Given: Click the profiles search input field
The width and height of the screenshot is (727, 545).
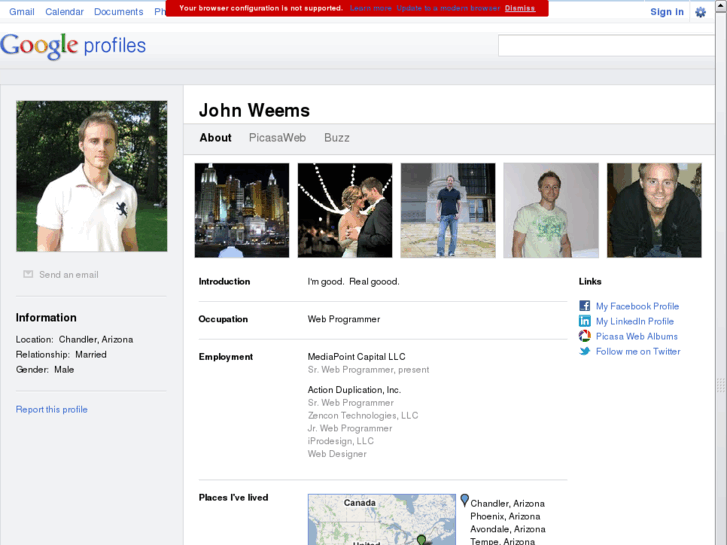Looking at the screenshot, I should (606, 45).
